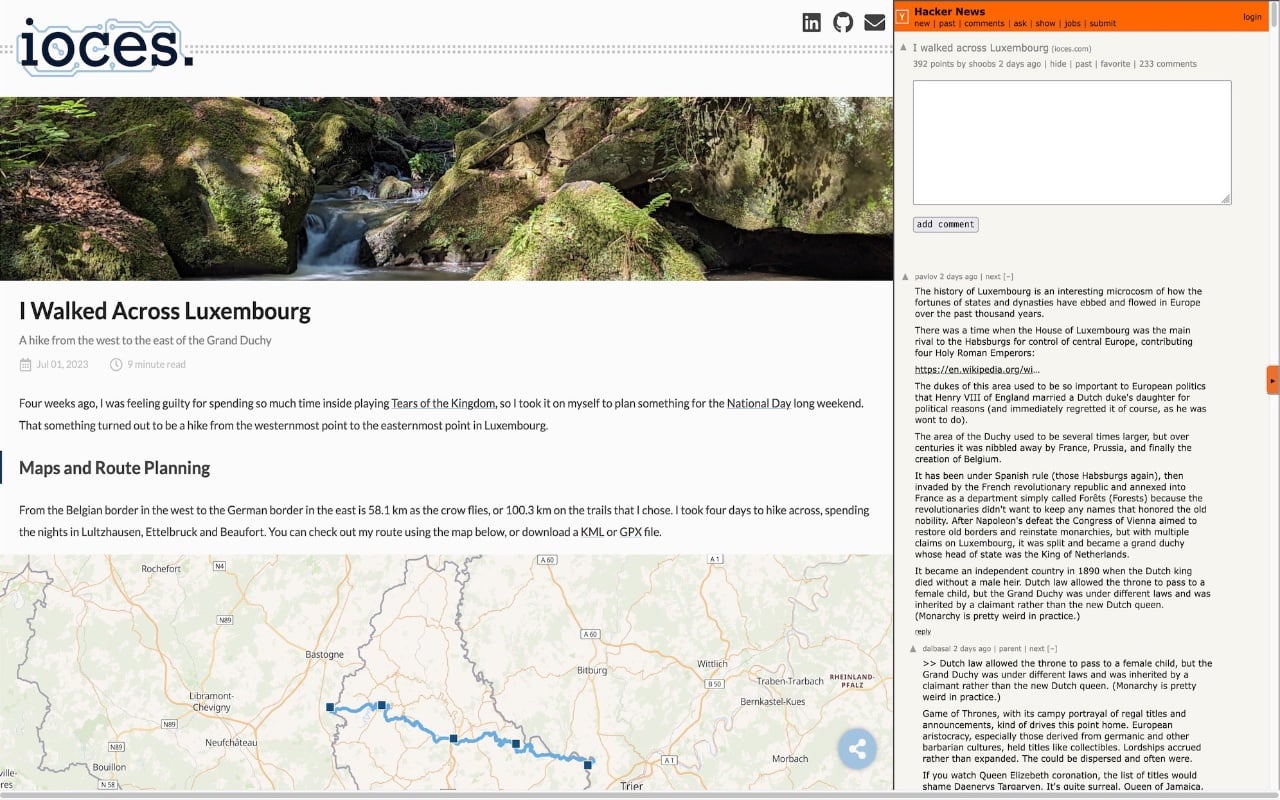Open 'comments' in the Hacker News navigation
The height and width of the screenshot is (800, 1280).
(984, 24)
